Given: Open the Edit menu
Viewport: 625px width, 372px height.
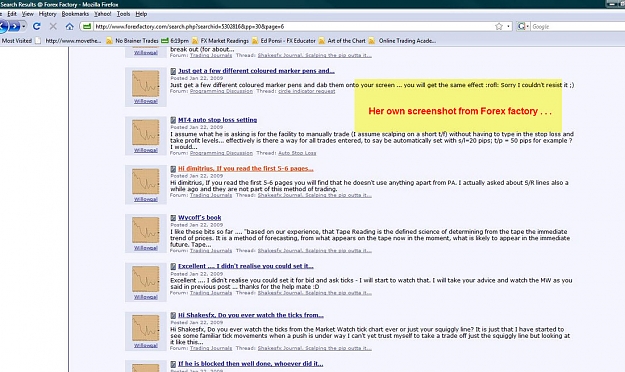Looking at the screenshot, I should (x=12, y=14).
